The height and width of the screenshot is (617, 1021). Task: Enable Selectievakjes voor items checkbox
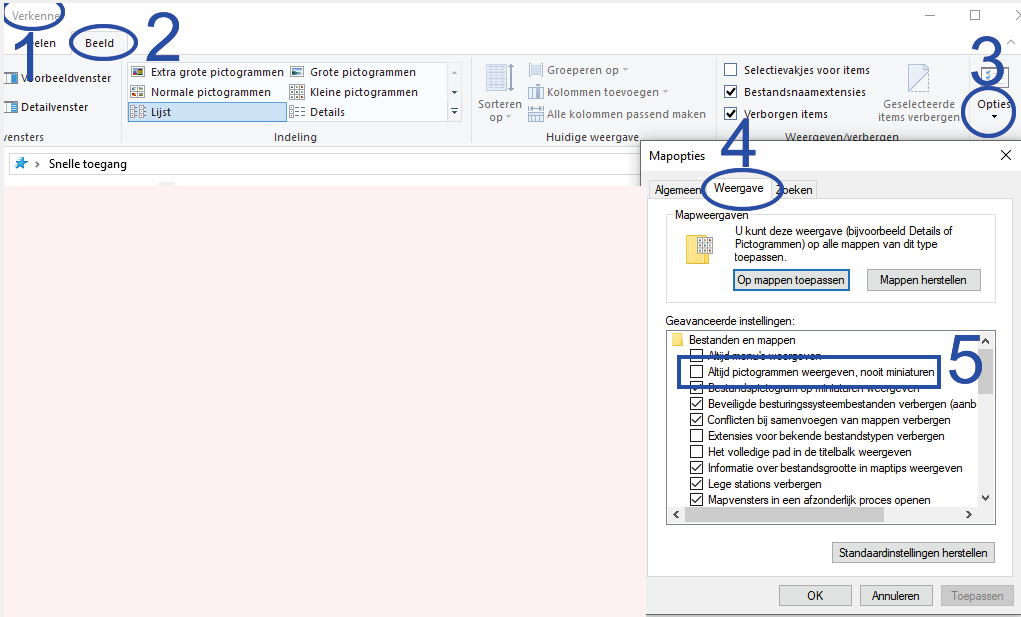731,70
